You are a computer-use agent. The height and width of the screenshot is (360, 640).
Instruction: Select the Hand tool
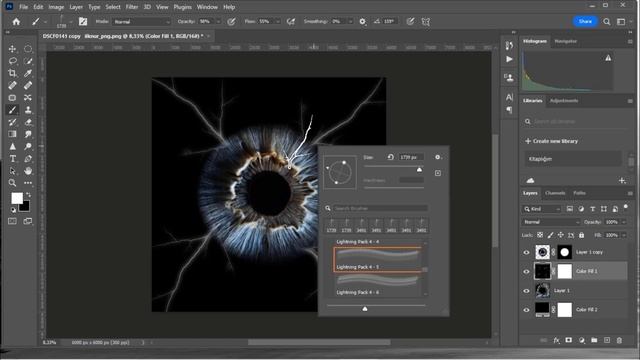click(28, 171)
